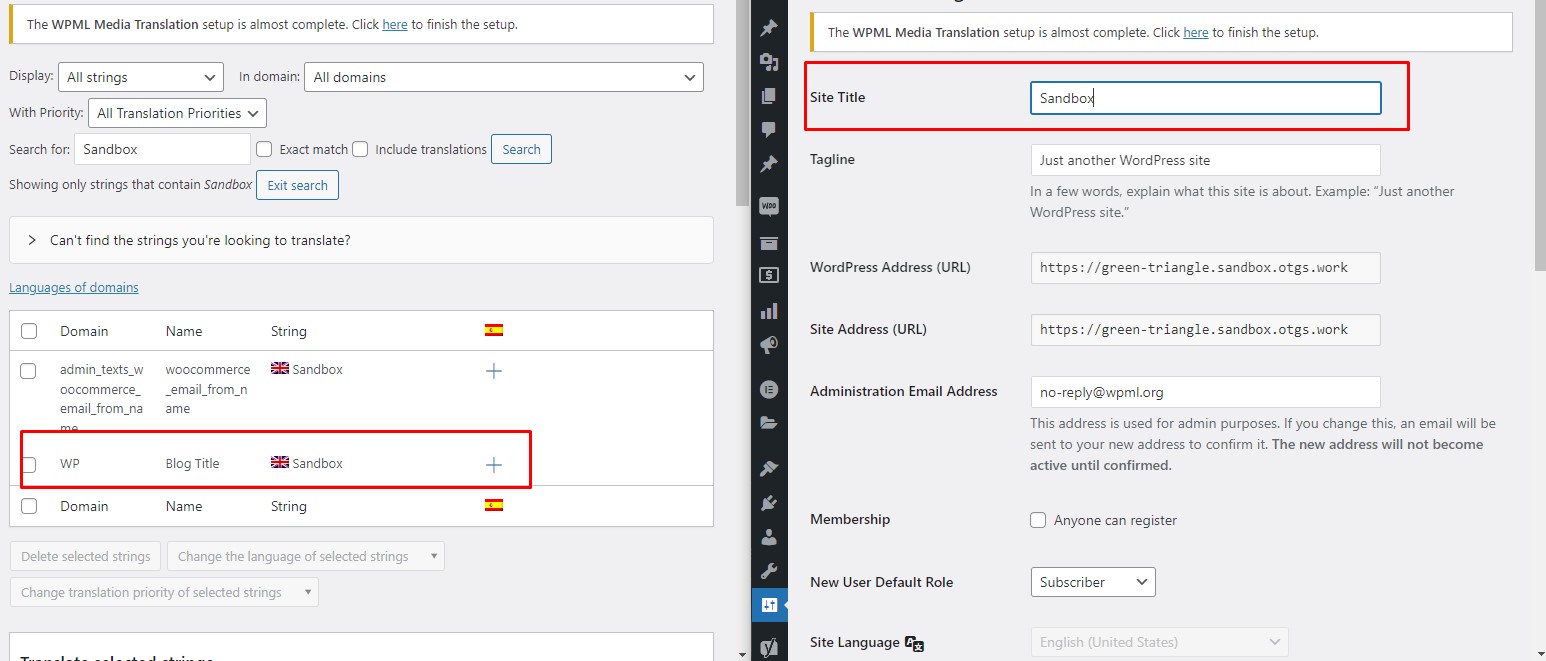Open the active Settings sliders sidebar icon

coord(769,605)
